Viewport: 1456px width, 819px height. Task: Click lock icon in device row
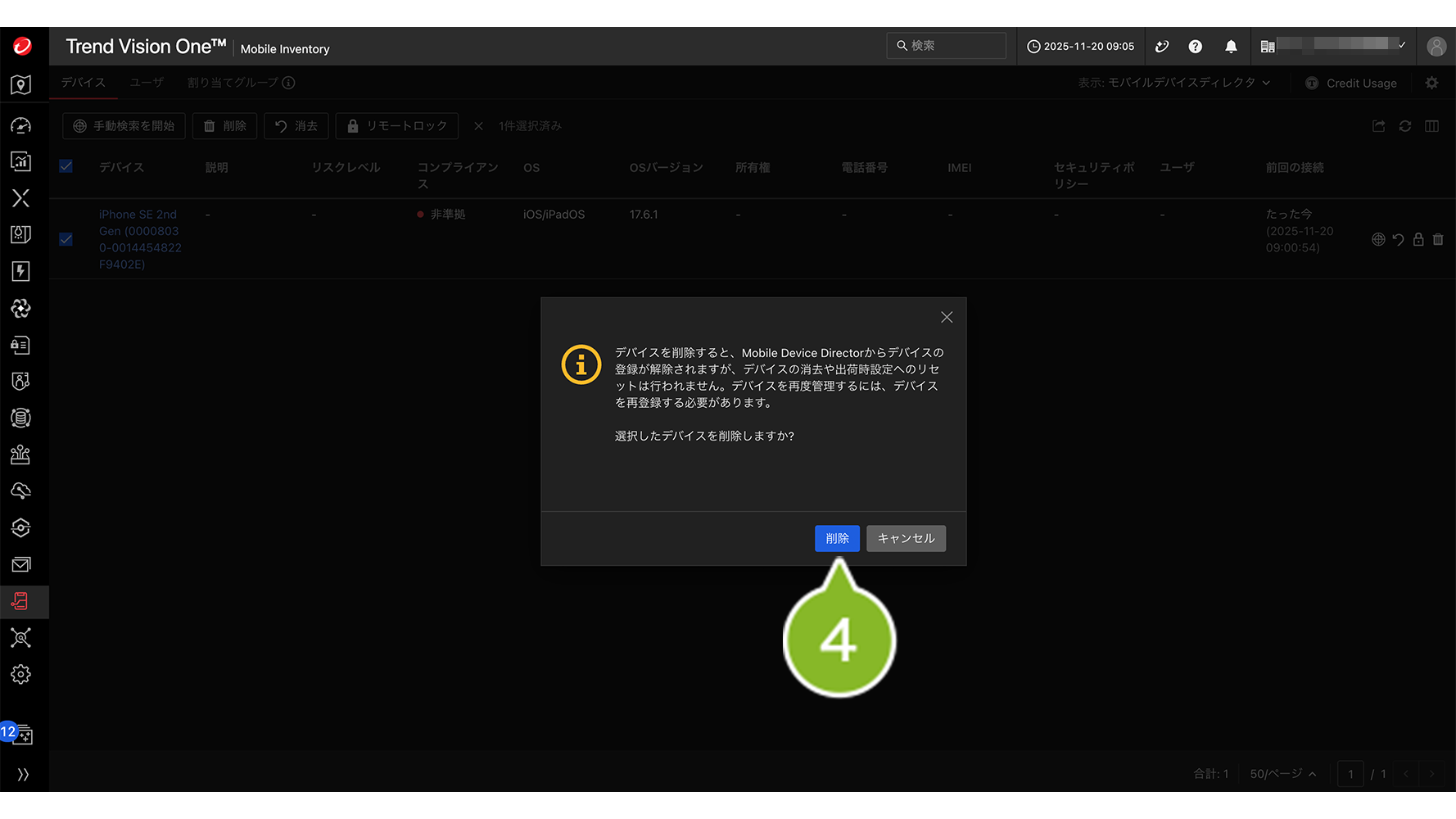(1418, 239)
